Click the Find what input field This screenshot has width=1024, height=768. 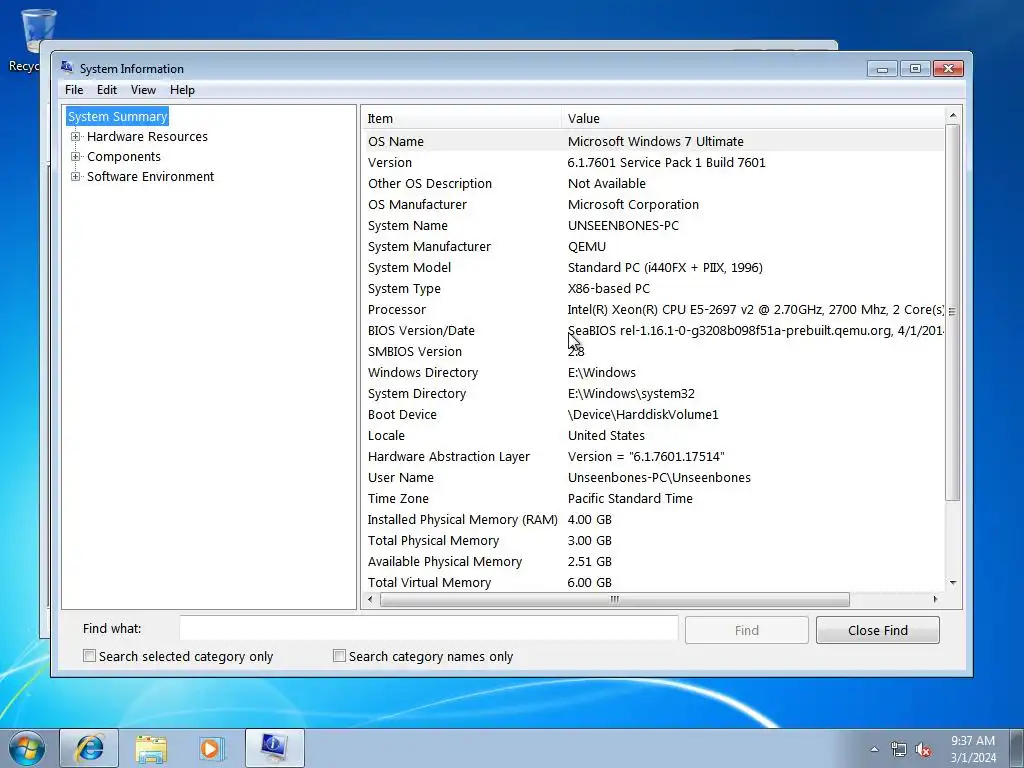(428, 628)
